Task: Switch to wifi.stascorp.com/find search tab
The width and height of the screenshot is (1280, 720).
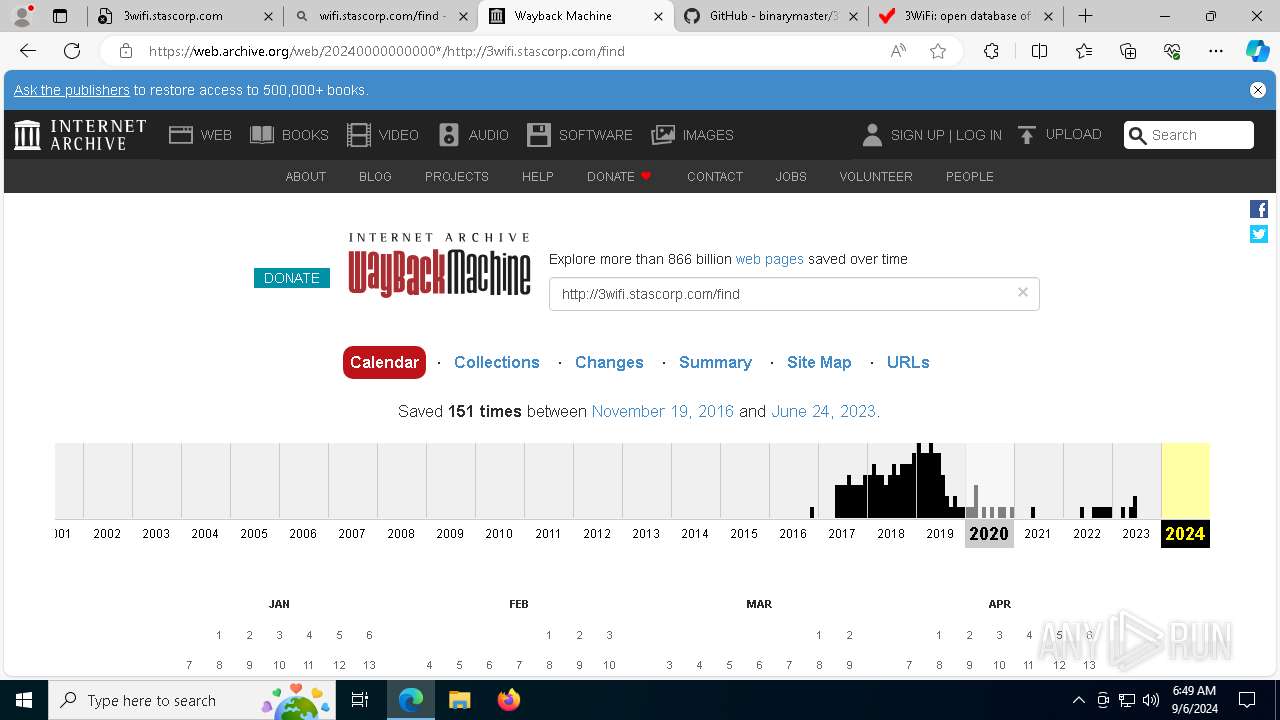Action: tap(381, 16)
